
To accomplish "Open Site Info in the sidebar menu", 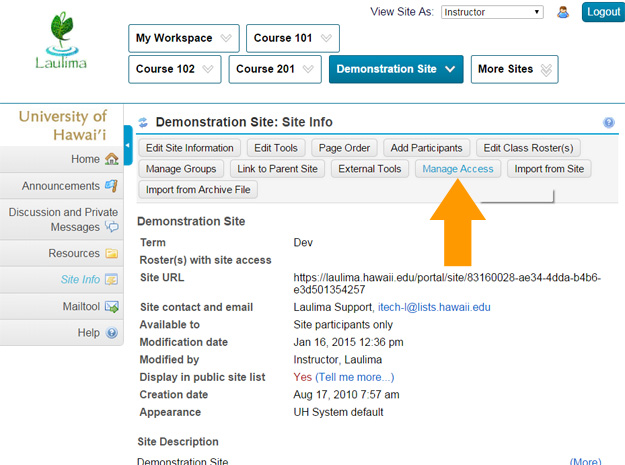I will [61, 280].
